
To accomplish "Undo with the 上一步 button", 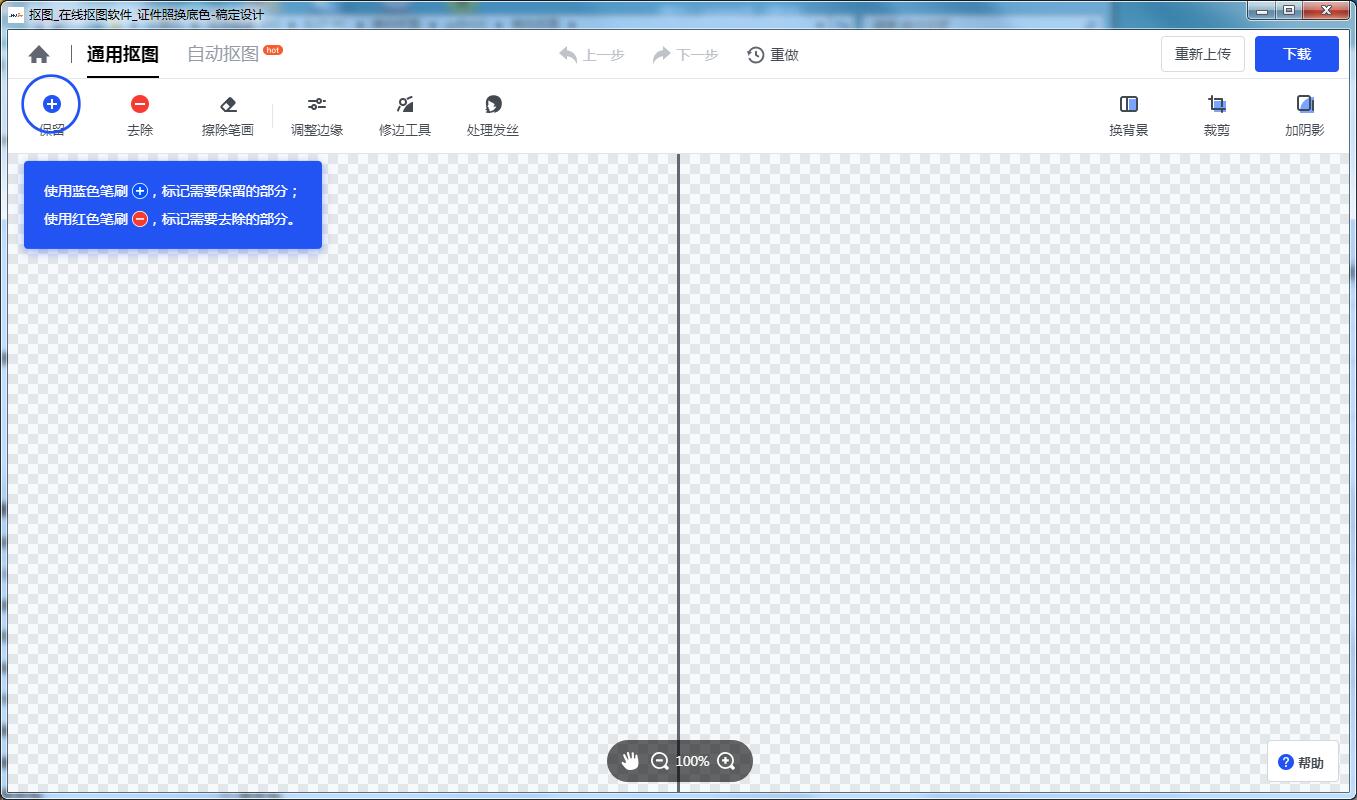I will click(x=592, y=55).
